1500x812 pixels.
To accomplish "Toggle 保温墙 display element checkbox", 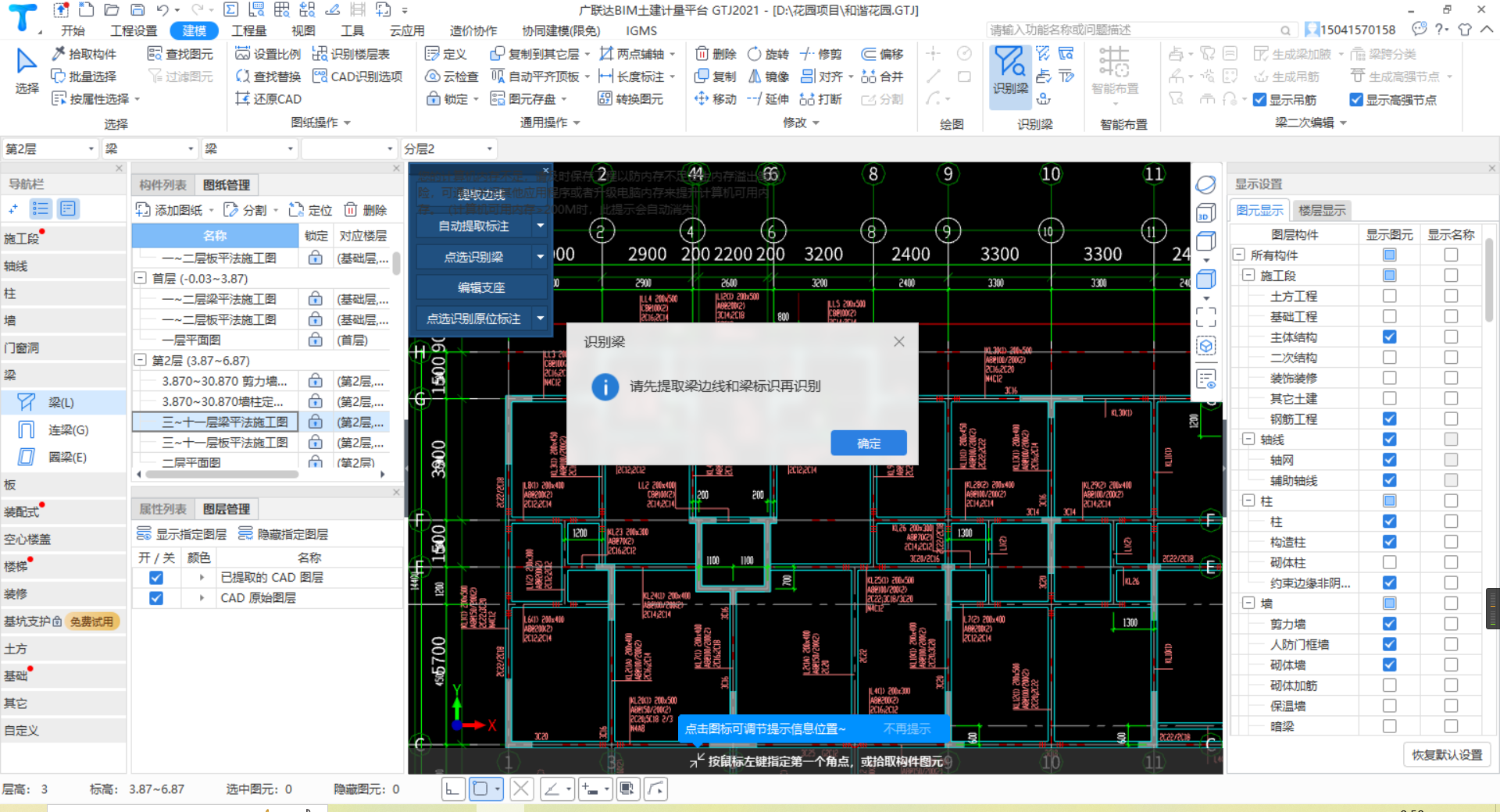I will [1389, 706].
